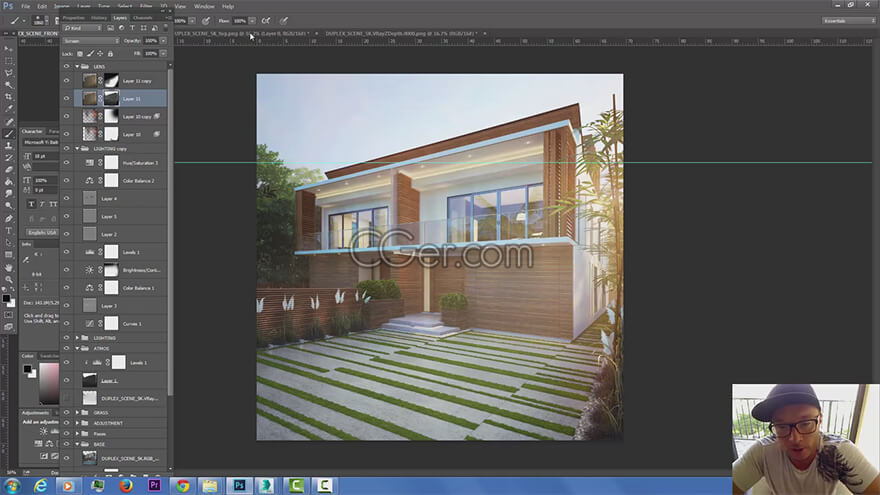
Task: Select the Paint Bucket tool
Action: click(x=8, y=182)
